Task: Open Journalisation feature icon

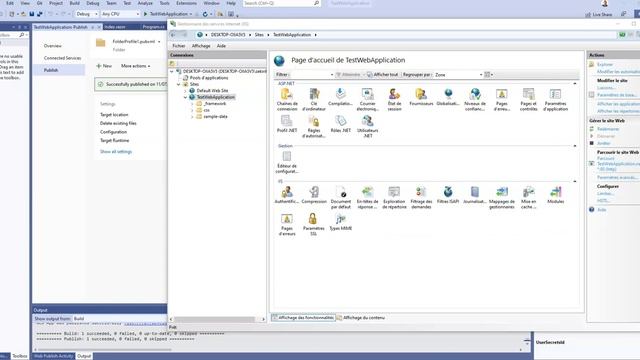Action: pyautogui.click(x=475, y=195)
